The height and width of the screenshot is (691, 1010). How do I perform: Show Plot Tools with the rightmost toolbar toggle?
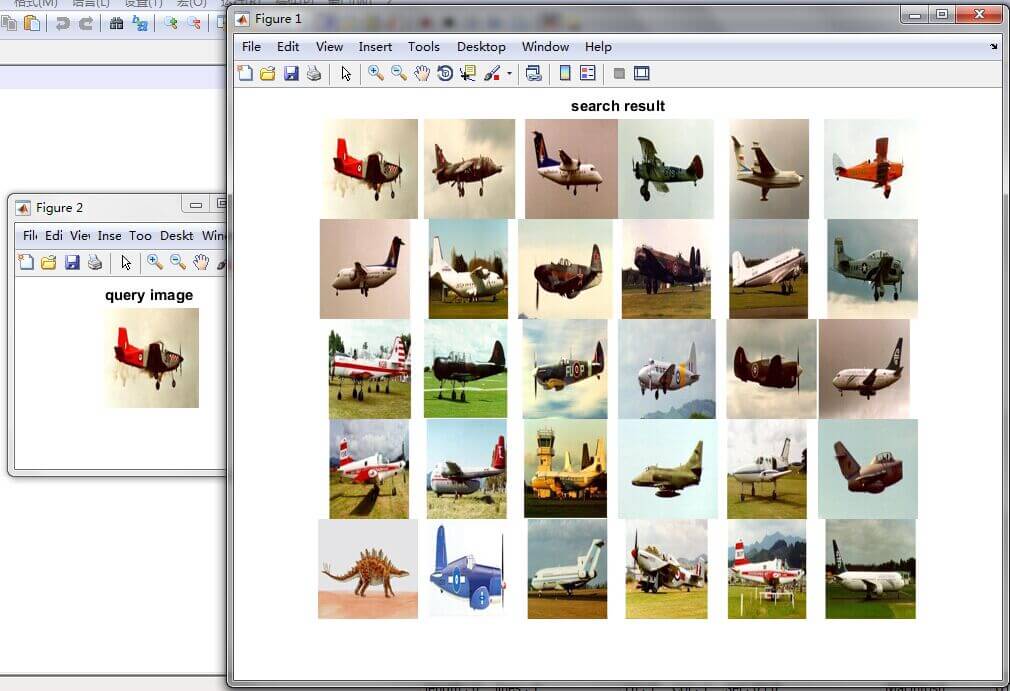click(641, 73)
